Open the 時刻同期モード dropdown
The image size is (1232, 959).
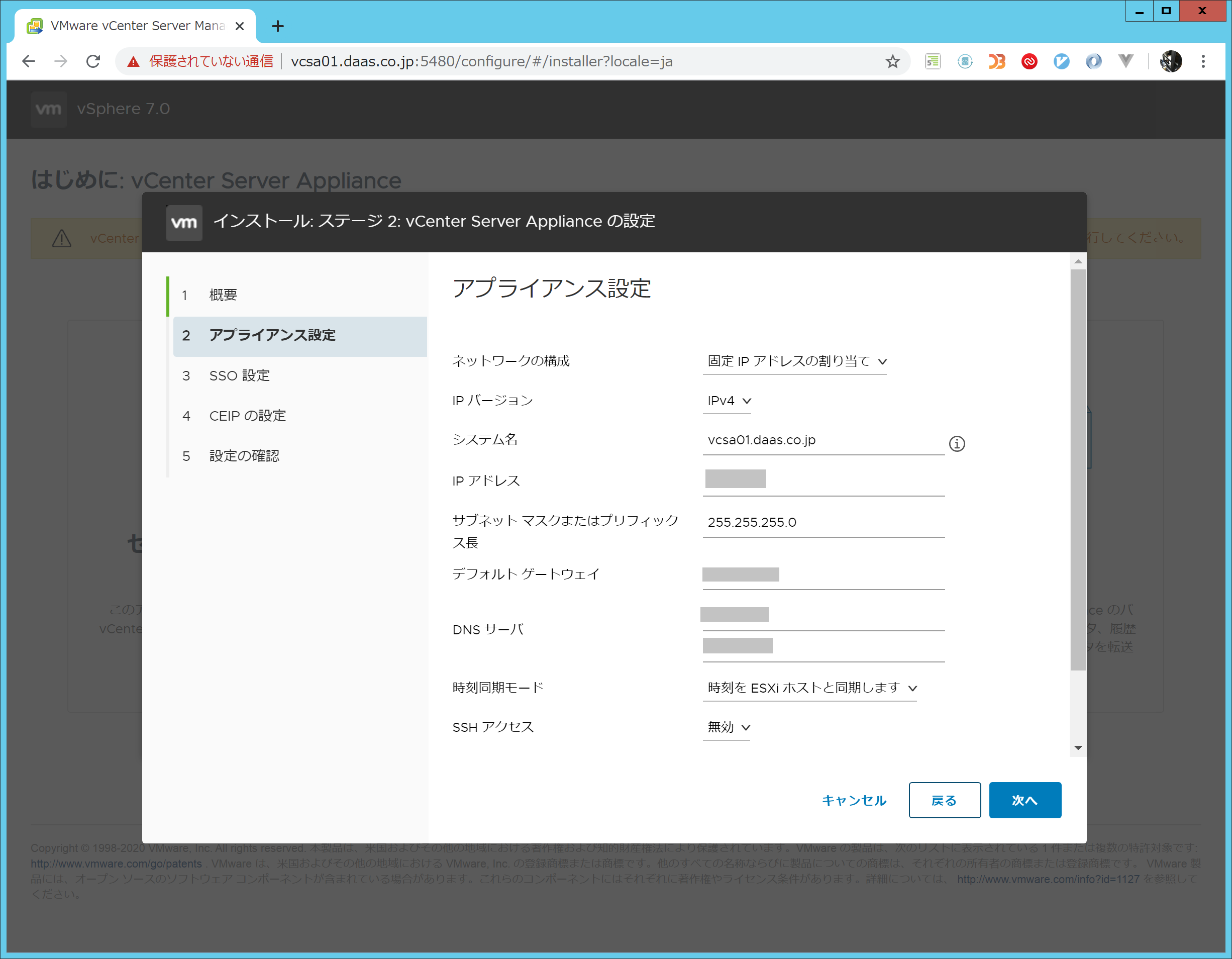[x=809, y=688]
